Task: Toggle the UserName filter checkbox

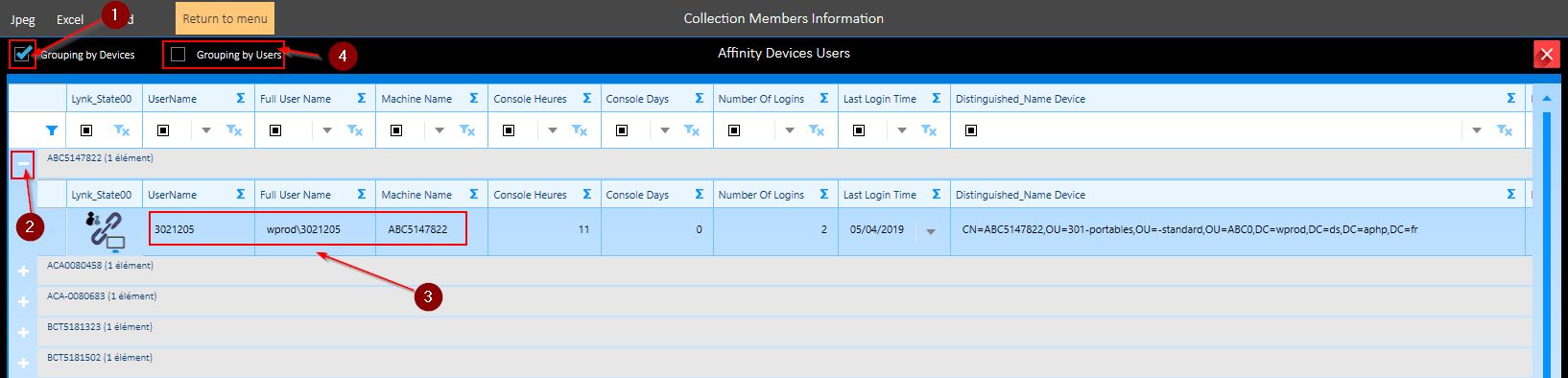Action: tap(163, 130)
